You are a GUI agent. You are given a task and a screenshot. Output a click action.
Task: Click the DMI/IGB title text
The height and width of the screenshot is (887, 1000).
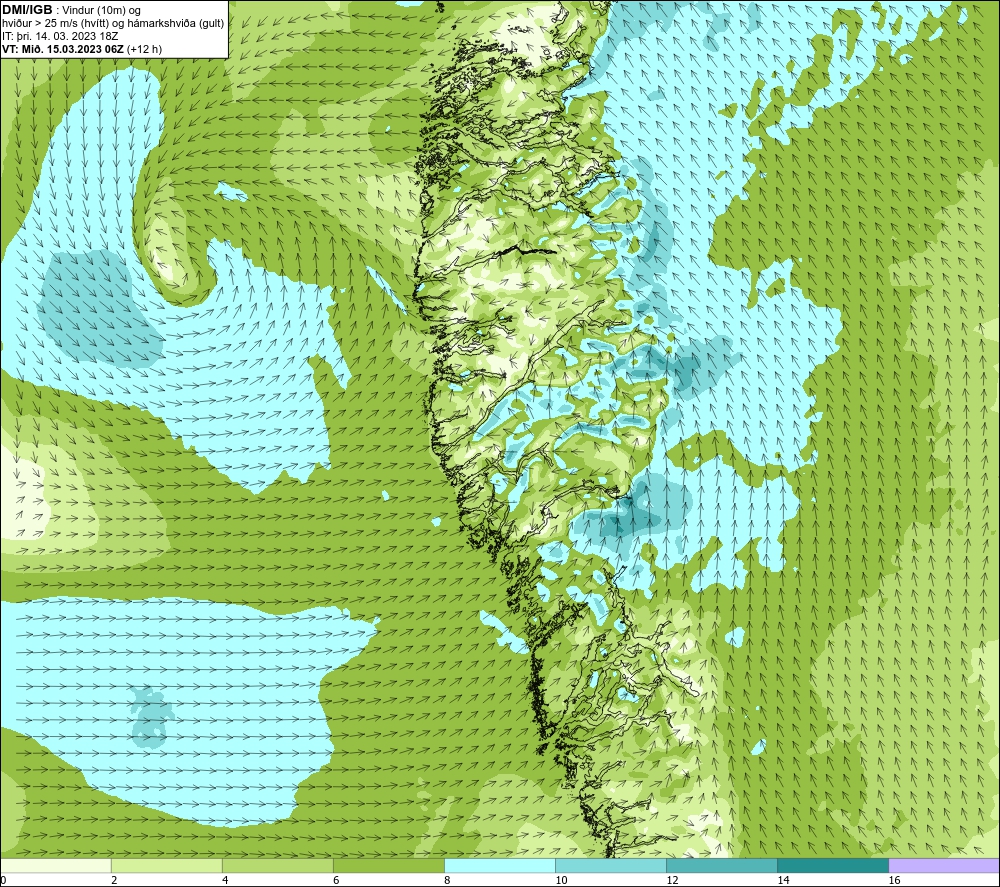tap(27, 10)
